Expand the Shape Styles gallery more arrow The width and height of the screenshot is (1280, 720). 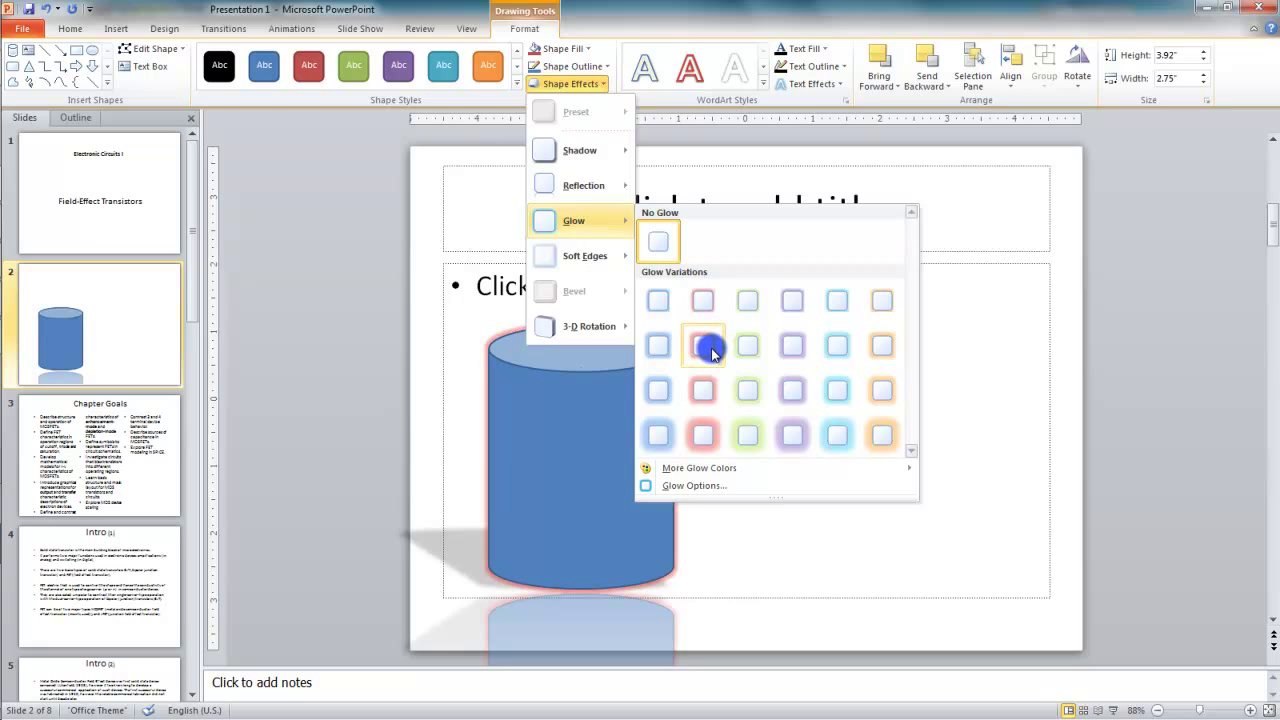516,82
